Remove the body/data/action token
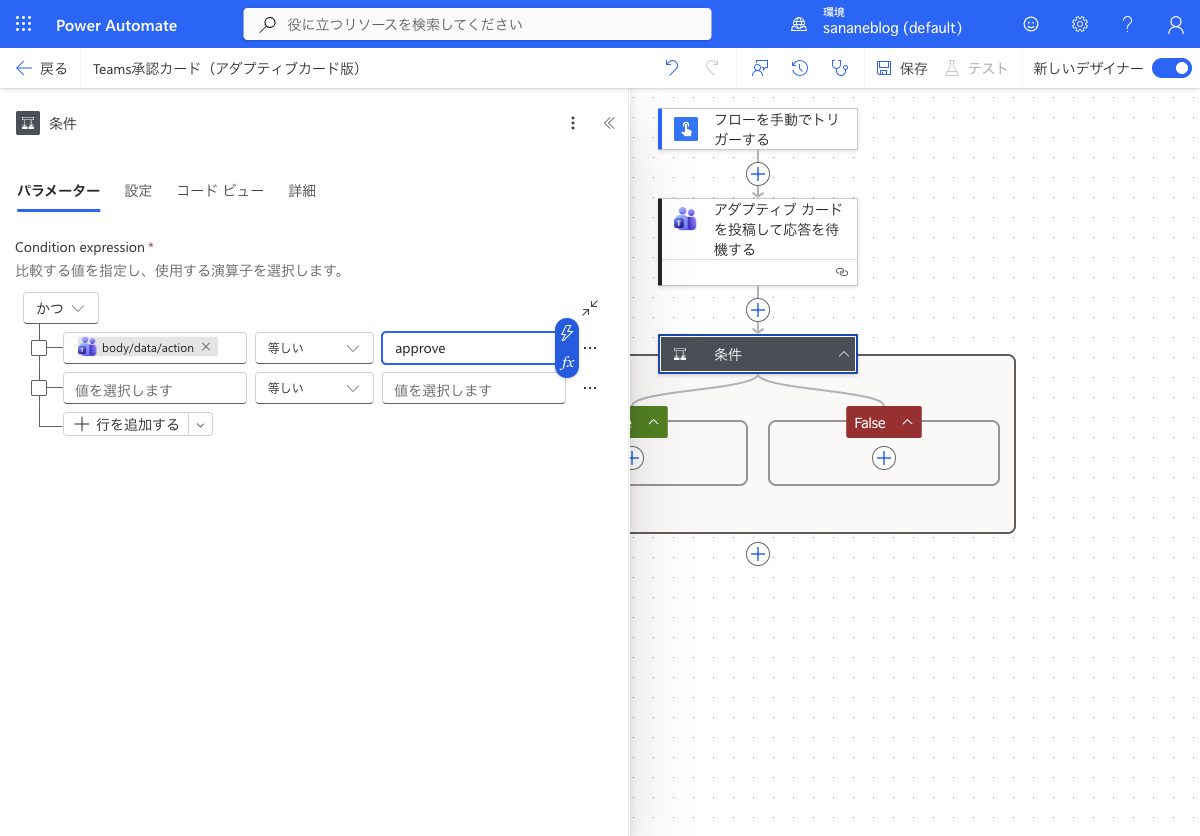This screenshot has width=1200, height=836. click(x=206, y=347)
